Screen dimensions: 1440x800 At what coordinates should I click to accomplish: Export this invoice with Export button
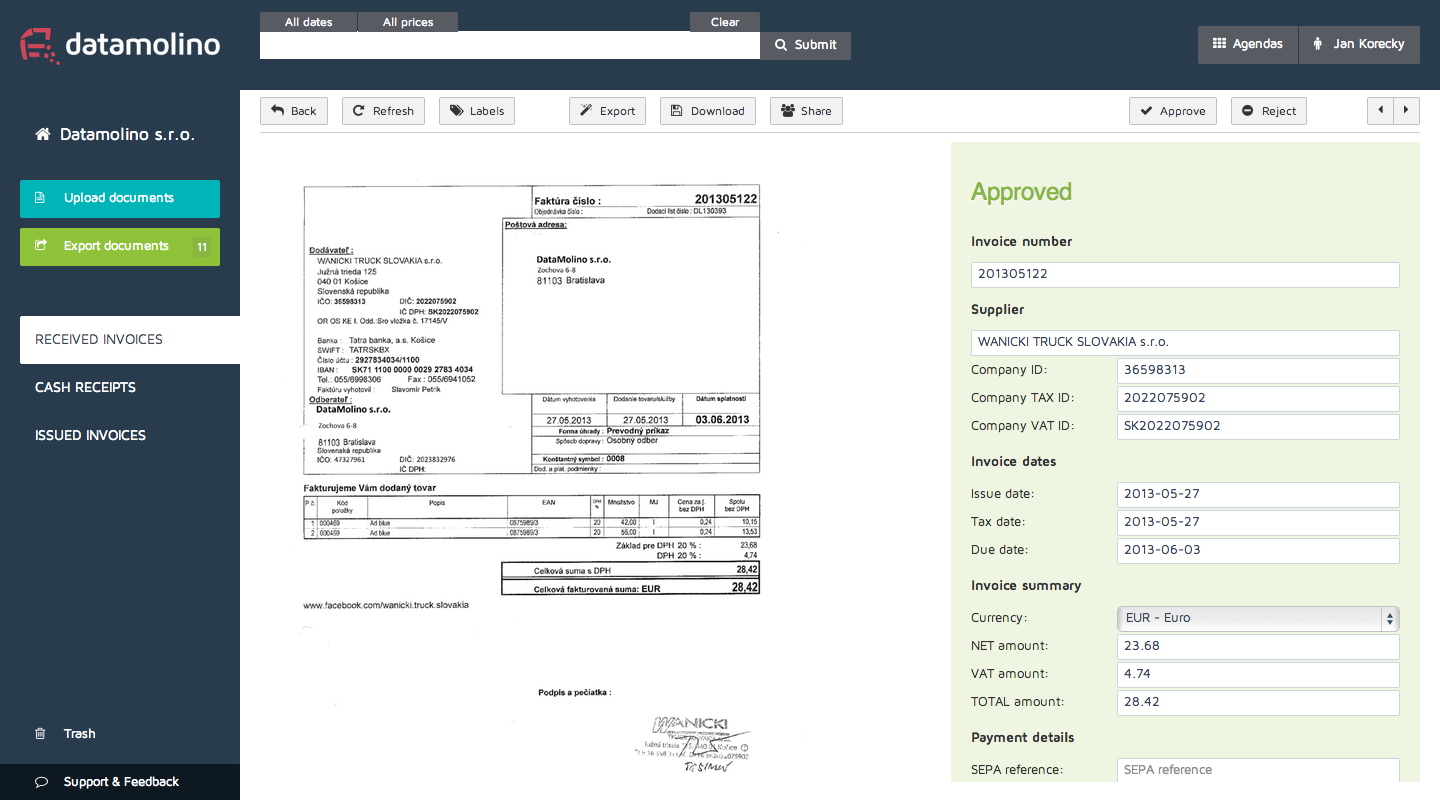pos(607,111)
